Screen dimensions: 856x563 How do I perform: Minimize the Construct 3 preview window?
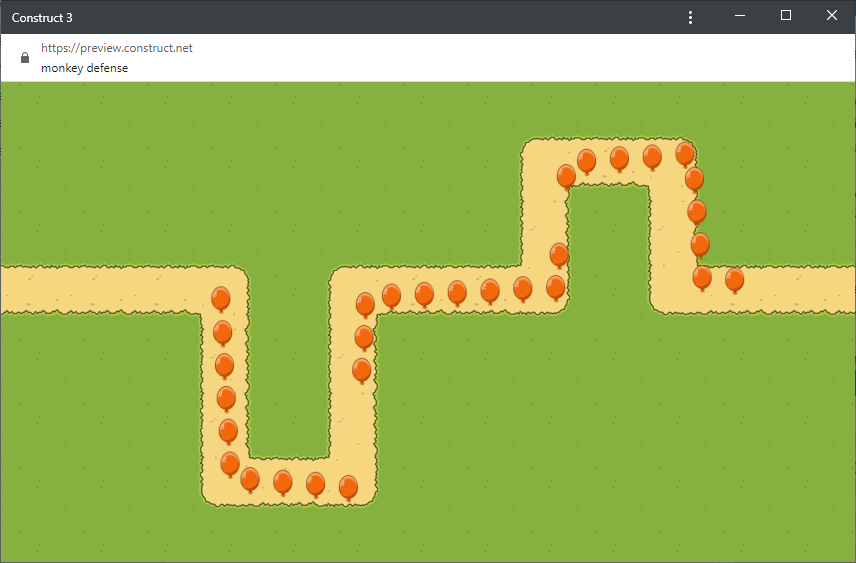[x=740, y=16]
